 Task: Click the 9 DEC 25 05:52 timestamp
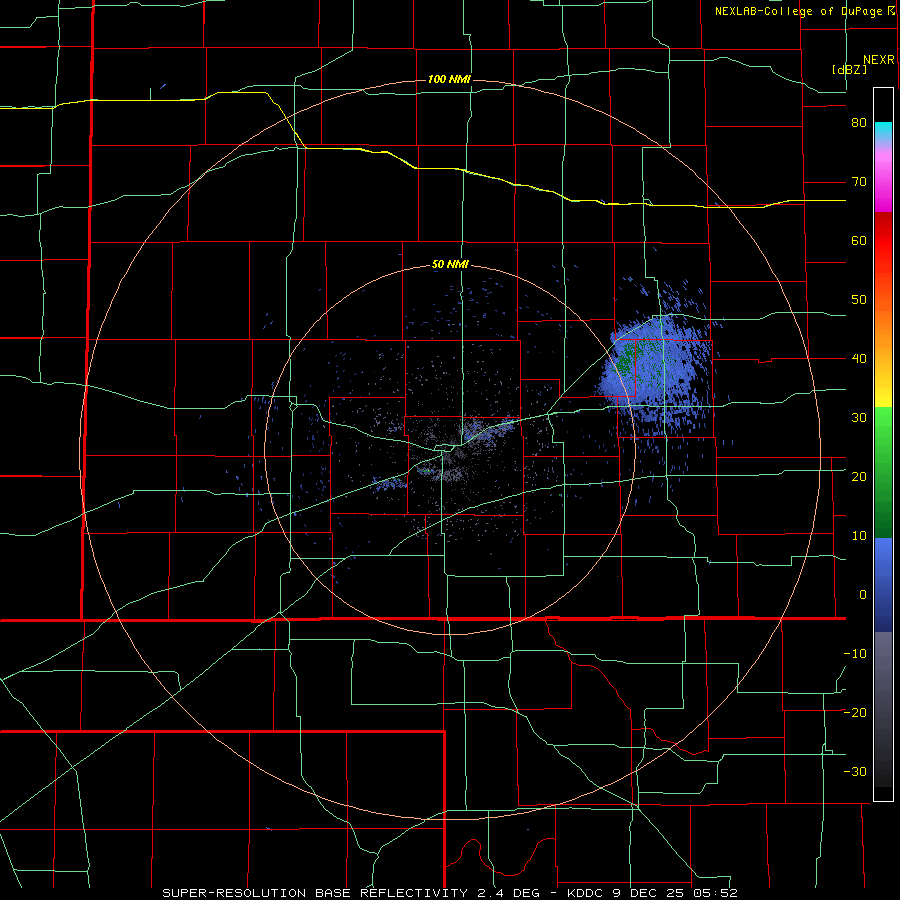pyautogui.click(x=677, y=893)
